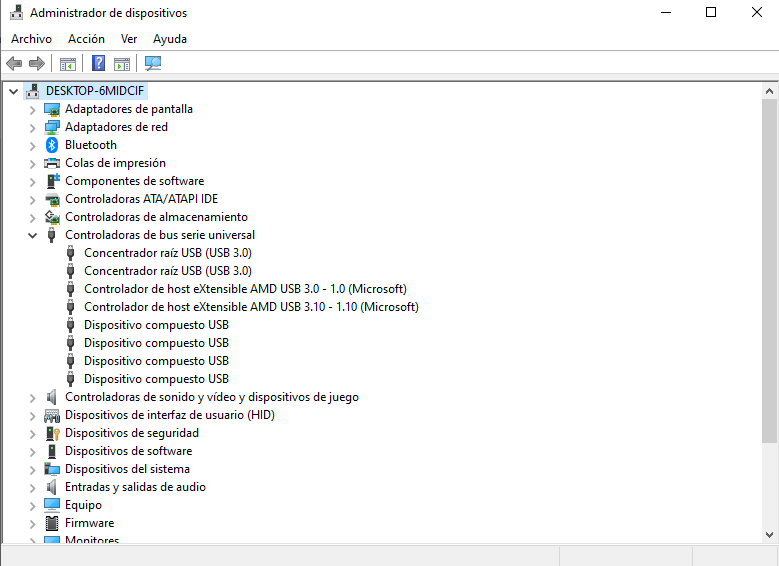
Task: Select the first Dispositivo compuesto USB
Action: point(156,325)
